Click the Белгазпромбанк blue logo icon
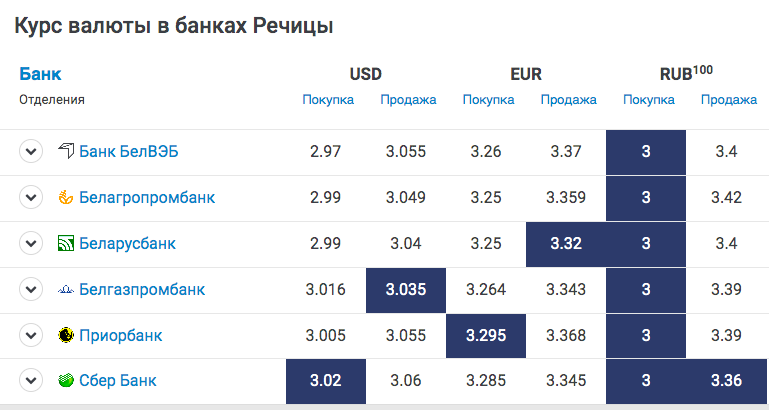 66,289
